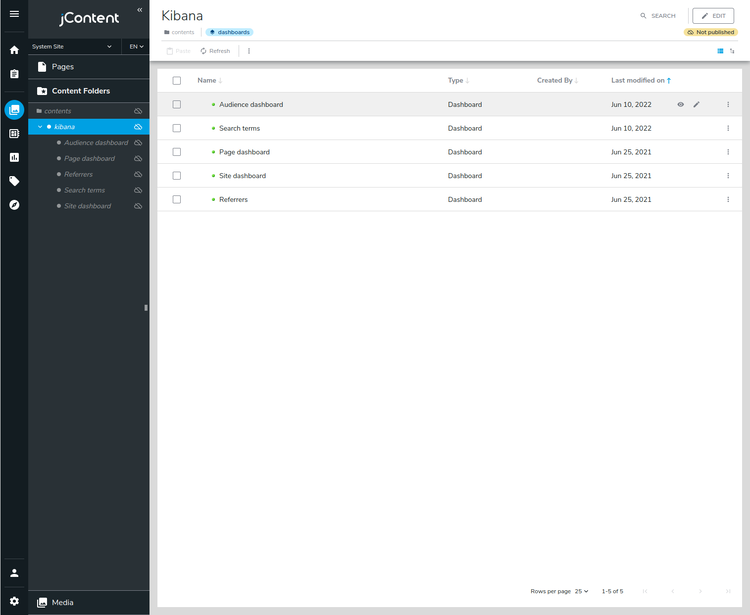
Task: Open the toolbar more-actions menu
Action: [249, 51]
